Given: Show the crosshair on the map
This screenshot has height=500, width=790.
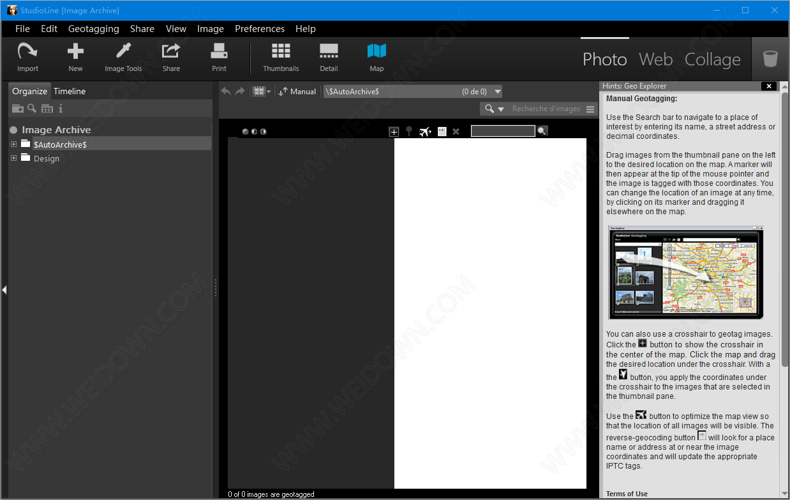Looking at the screenshot, I should point(393,132).
